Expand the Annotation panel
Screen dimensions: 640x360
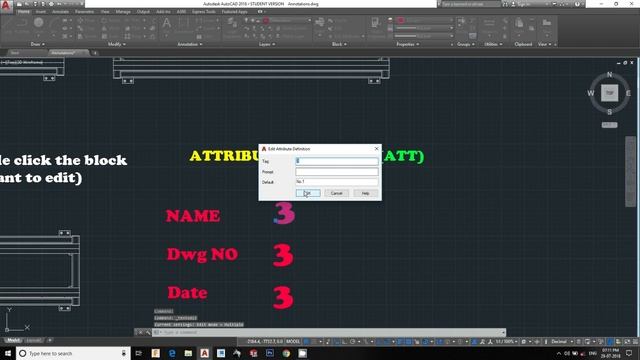tap(190, 44)
